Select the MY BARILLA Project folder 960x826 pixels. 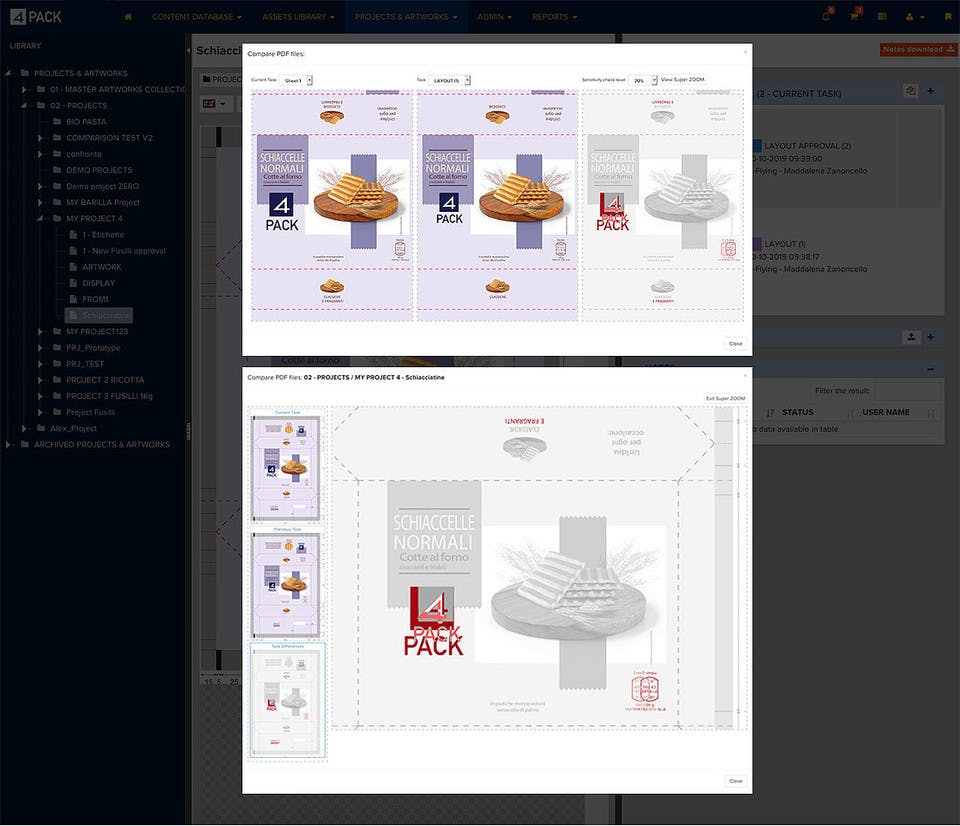(x=103, y=202)
